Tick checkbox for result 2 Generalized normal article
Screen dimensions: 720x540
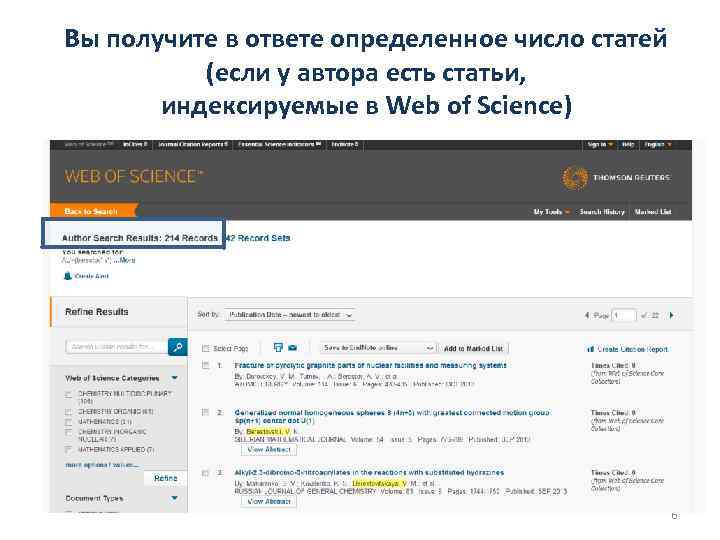click(205, 412)
